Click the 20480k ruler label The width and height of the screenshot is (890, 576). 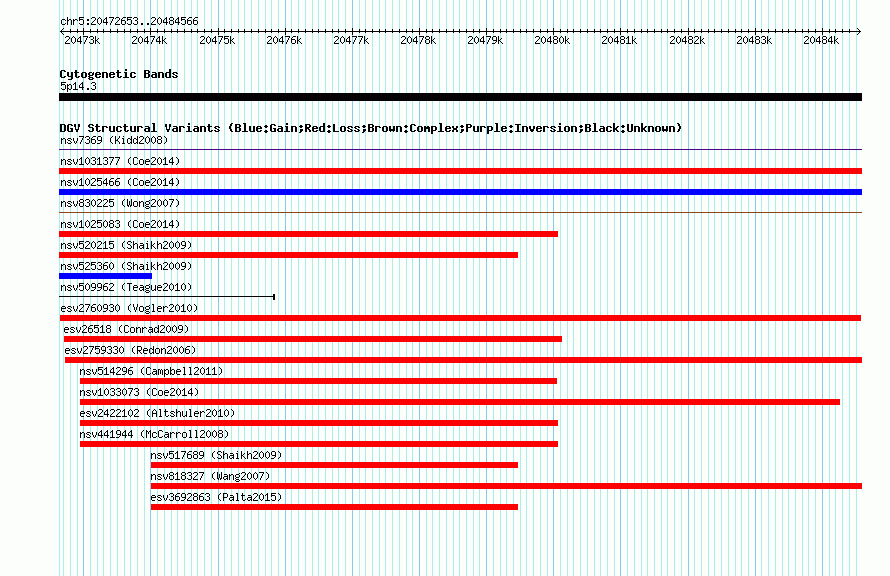pyautogui.click(x=552, y=40)
